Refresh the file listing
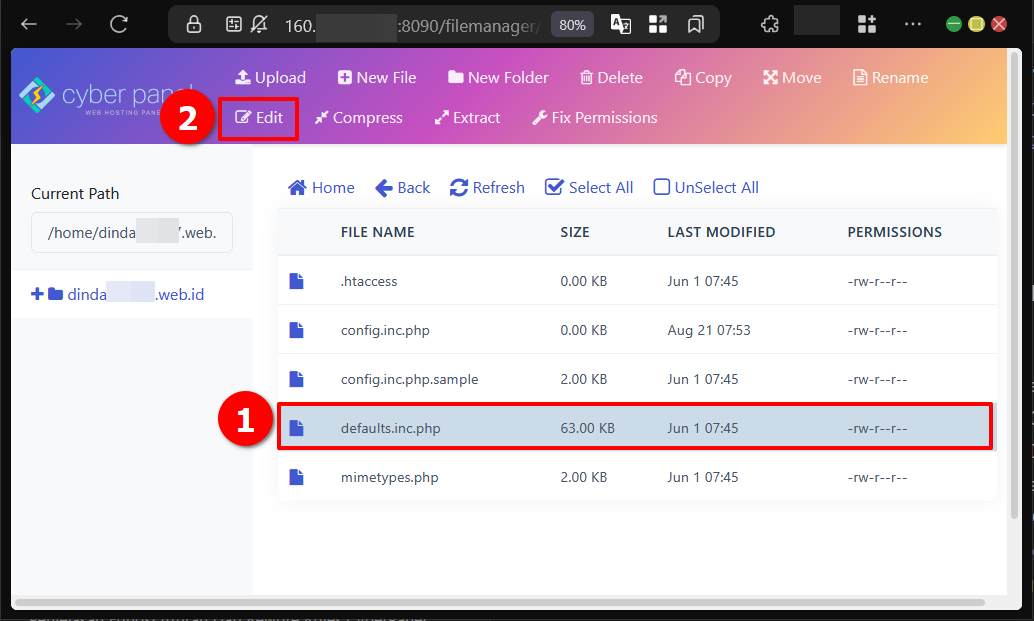 point(487,188)
